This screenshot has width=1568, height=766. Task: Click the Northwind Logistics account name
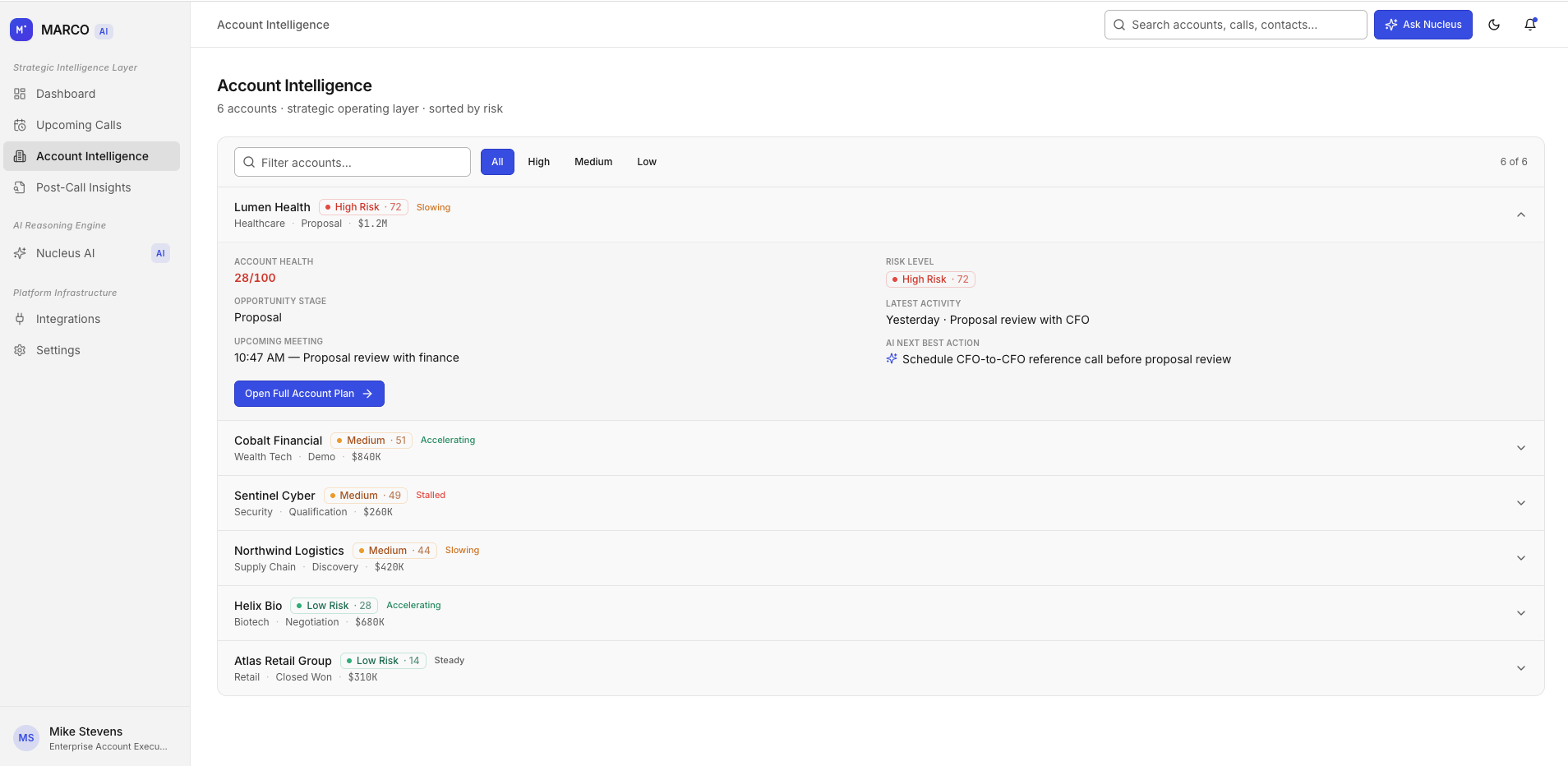(288, 551)
